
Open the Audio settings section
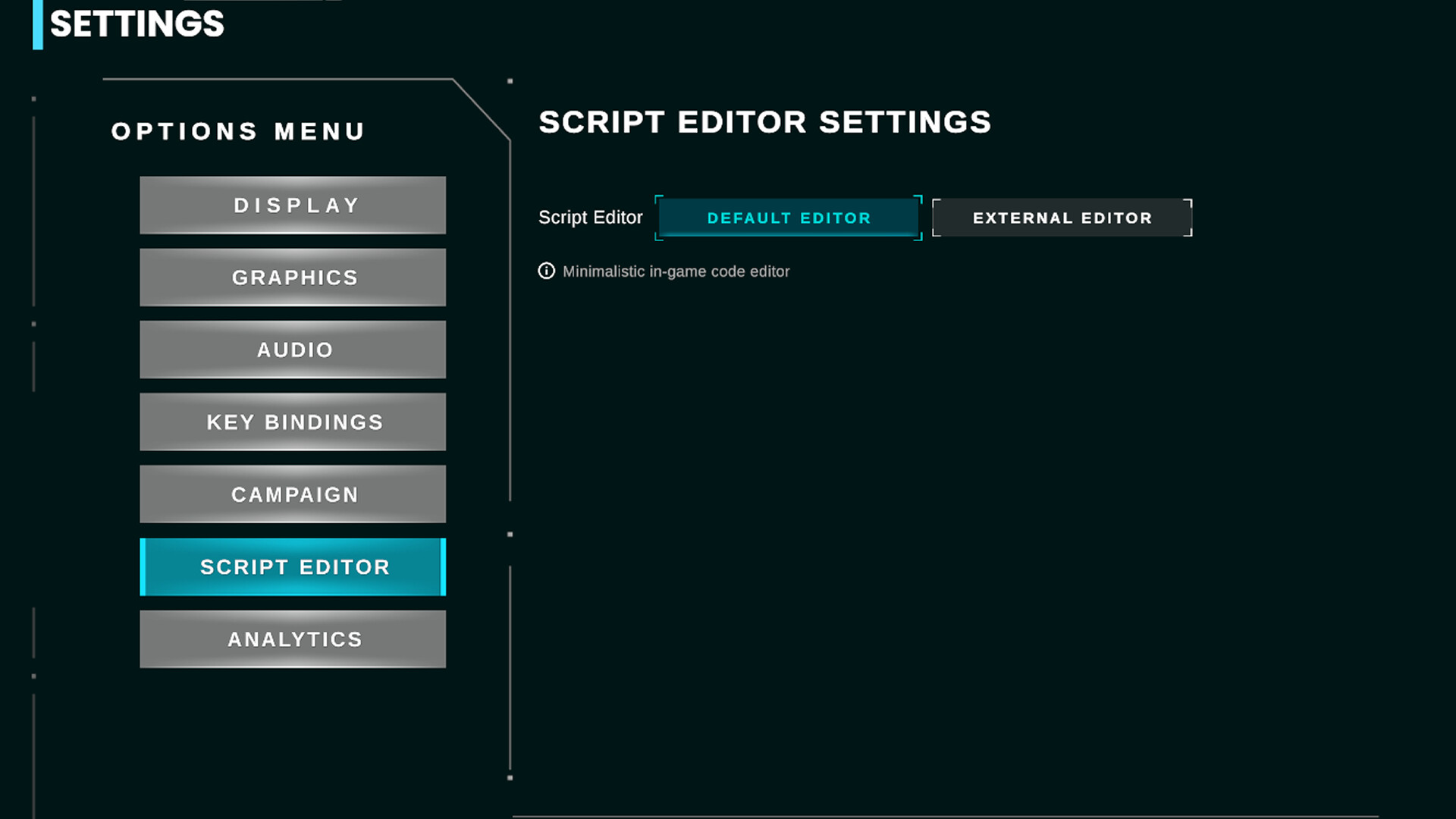[292, 350]
